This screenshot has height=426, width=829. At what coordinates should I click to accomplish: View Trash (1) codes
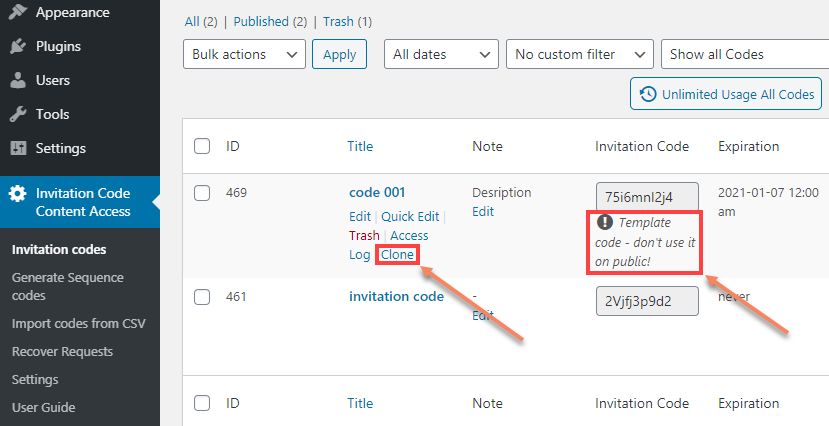pos(347,22)
